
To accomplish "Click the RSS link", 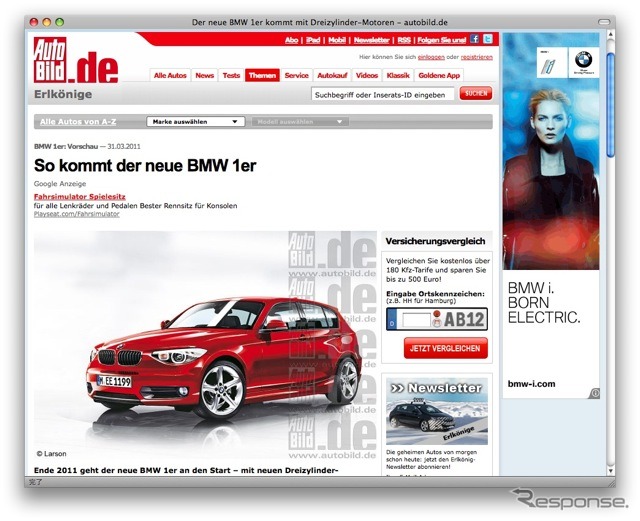I will pyautogui.click(x=404, y=40).
